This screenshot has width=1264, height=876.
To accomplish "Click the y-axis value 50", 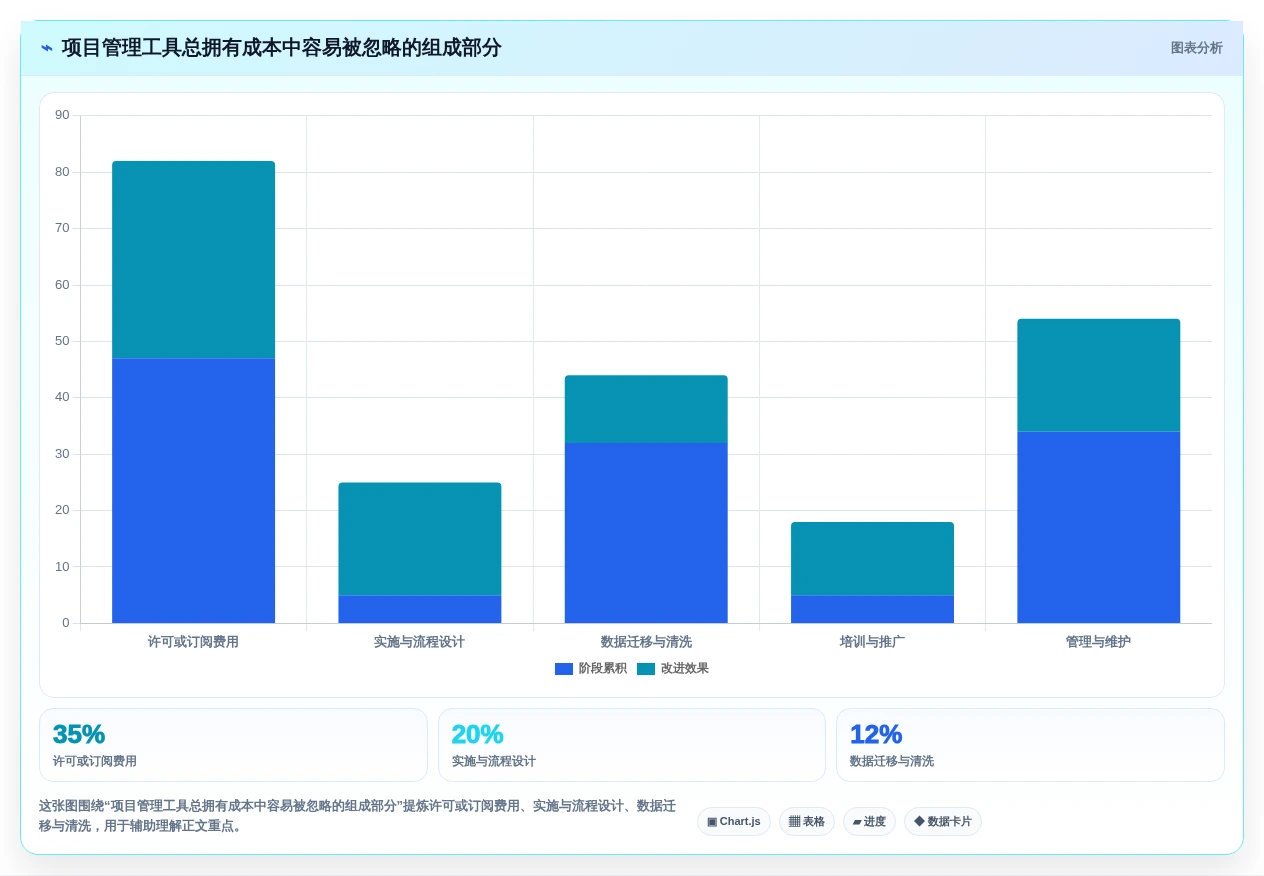I will 62,341.
